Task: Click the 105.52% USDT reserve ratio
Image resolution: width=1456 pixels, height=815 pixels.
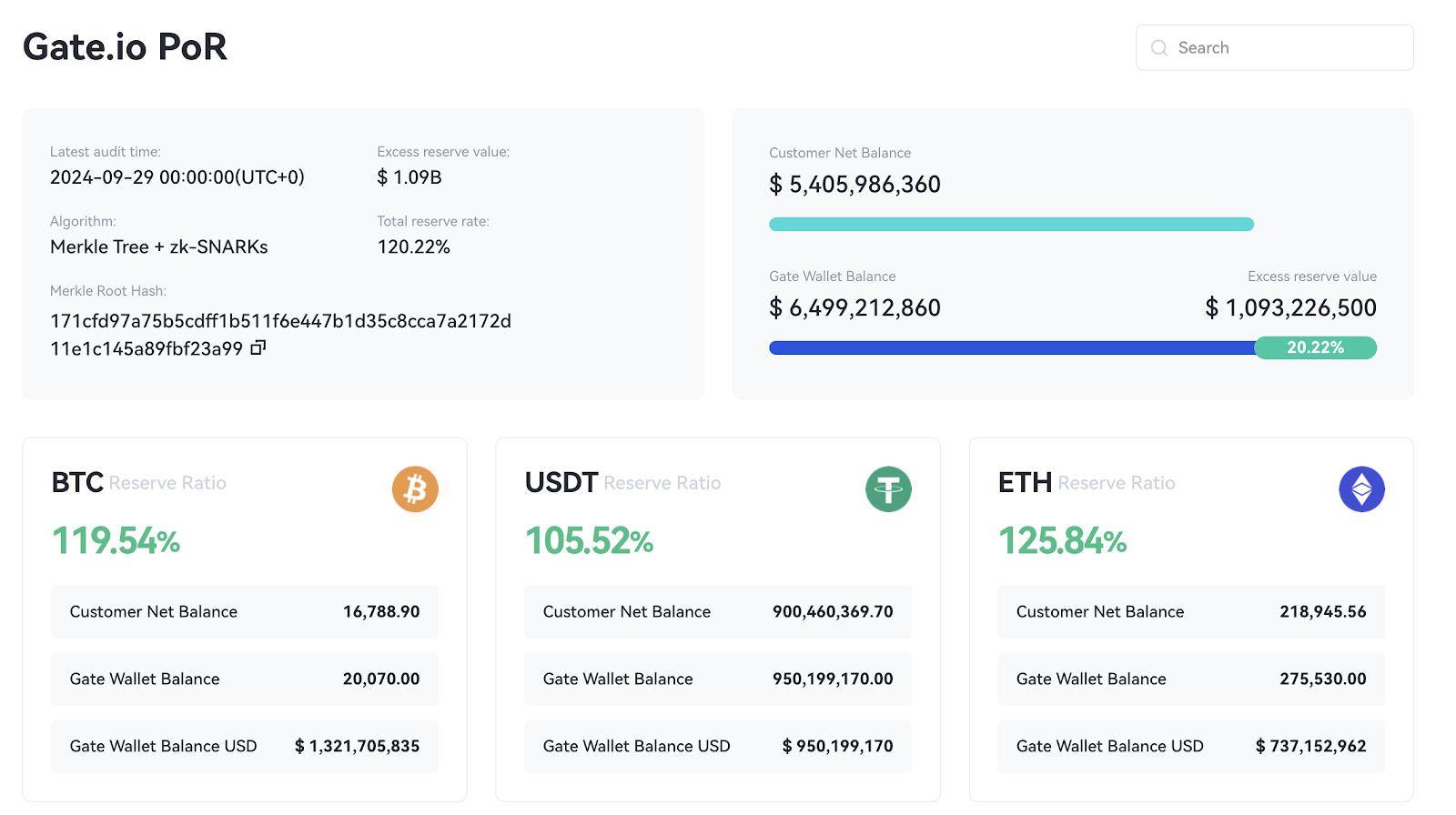Action: [589, 541]
